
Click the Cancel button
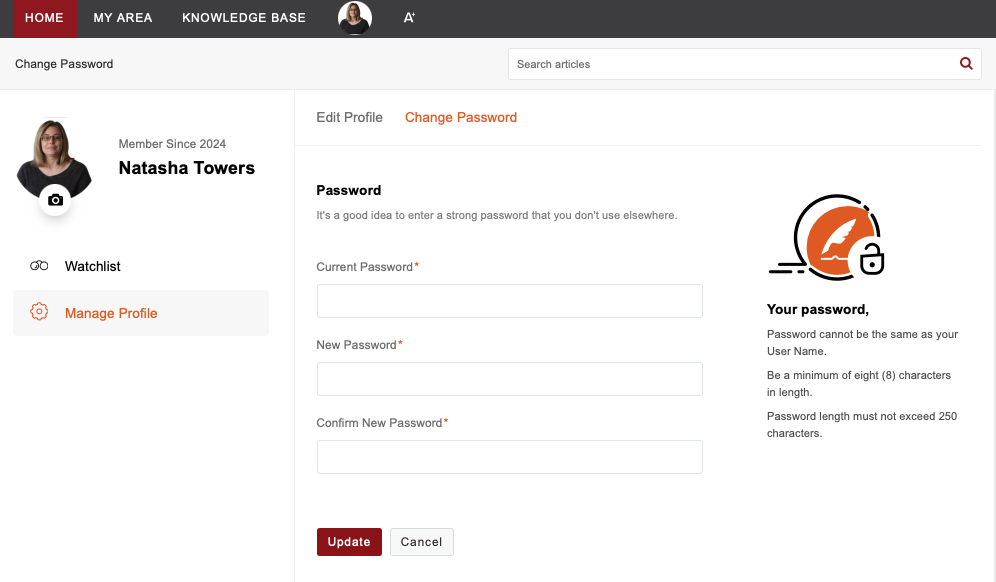421,542
